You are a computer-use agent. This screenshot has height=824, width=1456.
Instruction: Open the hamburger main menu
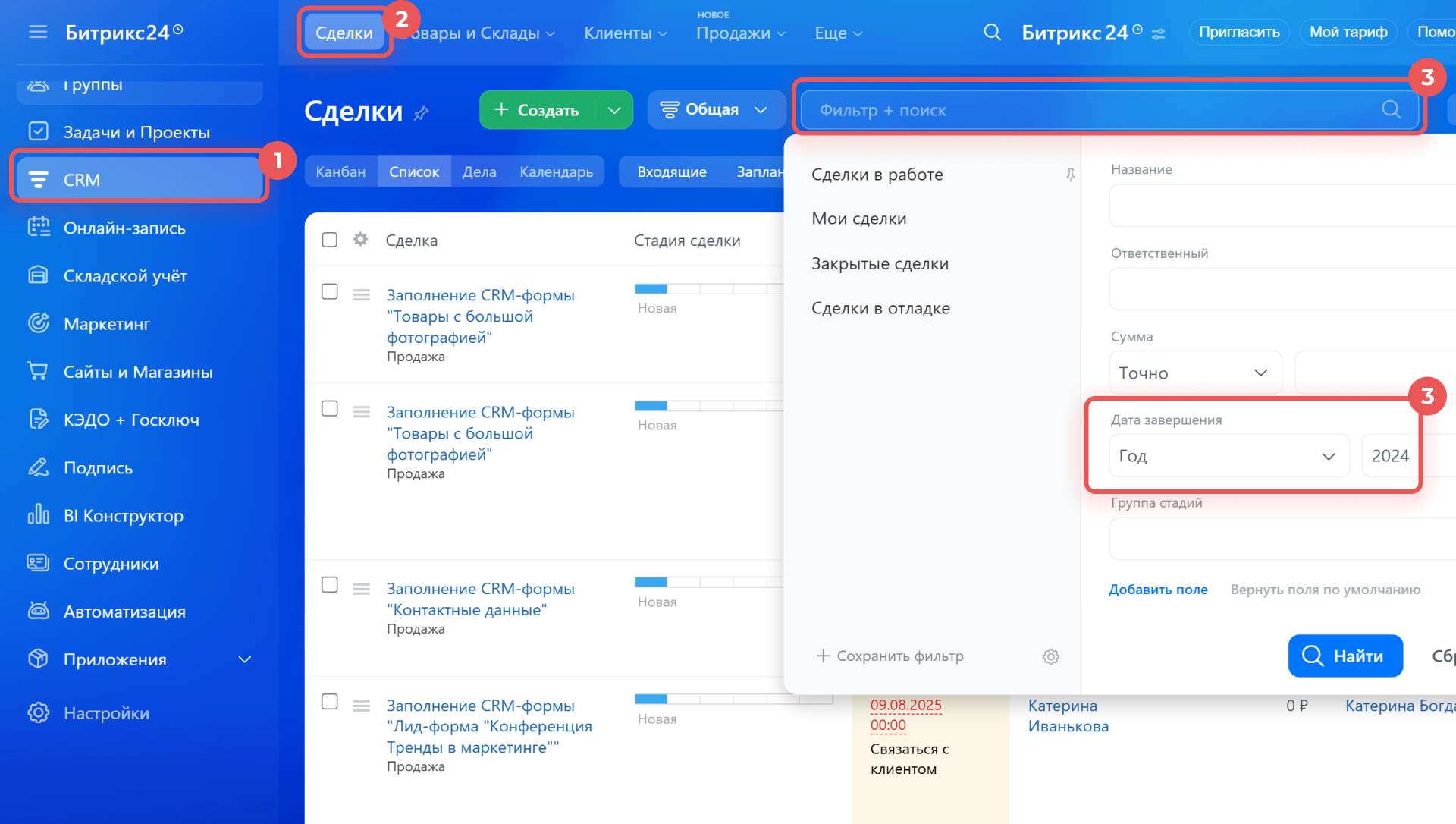[38, 32]
